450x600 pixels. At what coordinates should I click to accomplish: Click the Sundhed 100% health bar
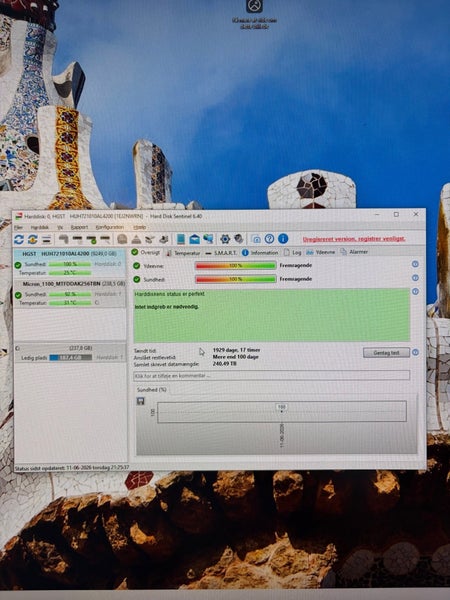[x=236, y=279]
